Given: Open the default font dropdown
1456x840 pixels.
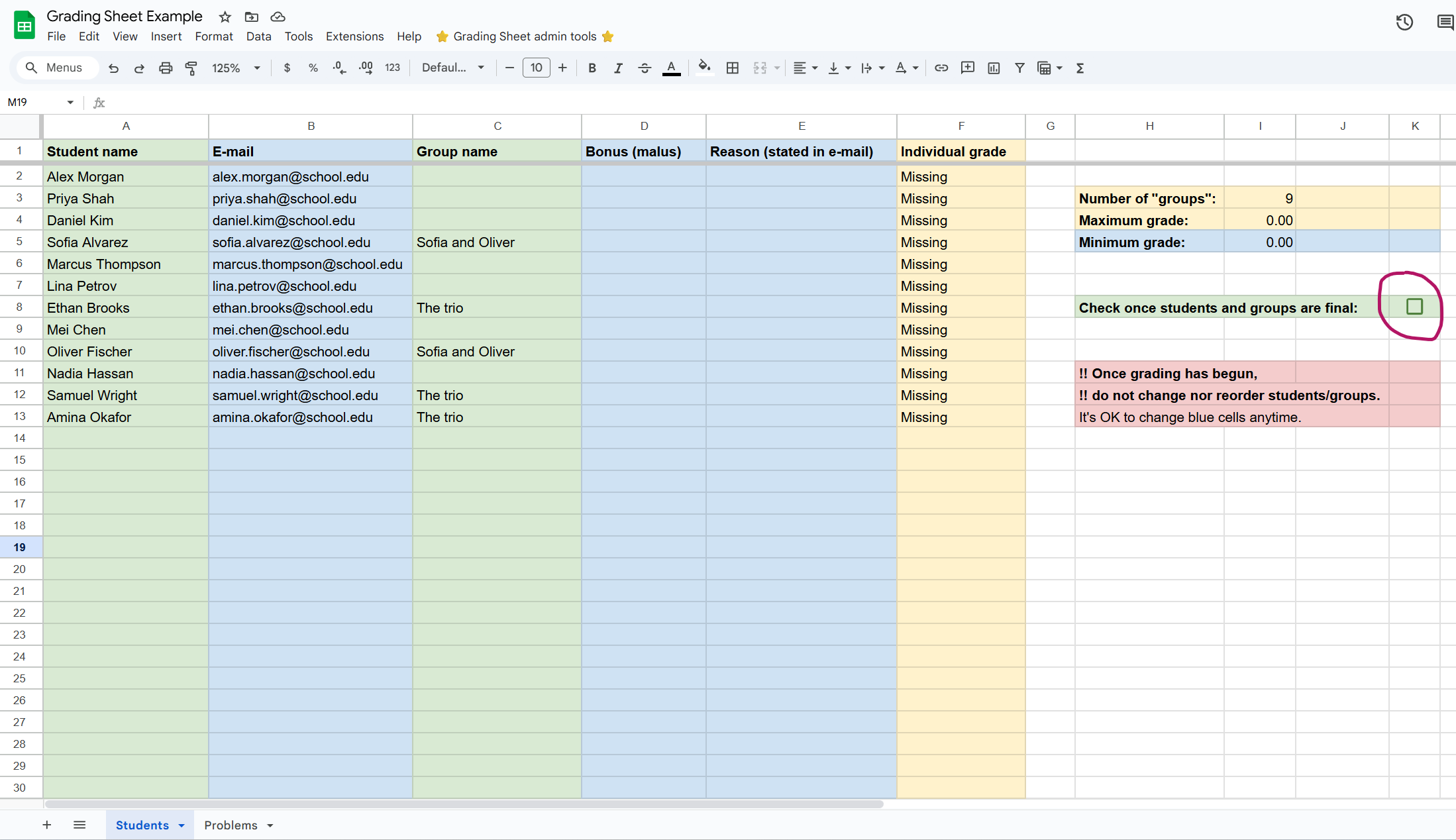Looking at the screenshot, I should coord(453,68).
